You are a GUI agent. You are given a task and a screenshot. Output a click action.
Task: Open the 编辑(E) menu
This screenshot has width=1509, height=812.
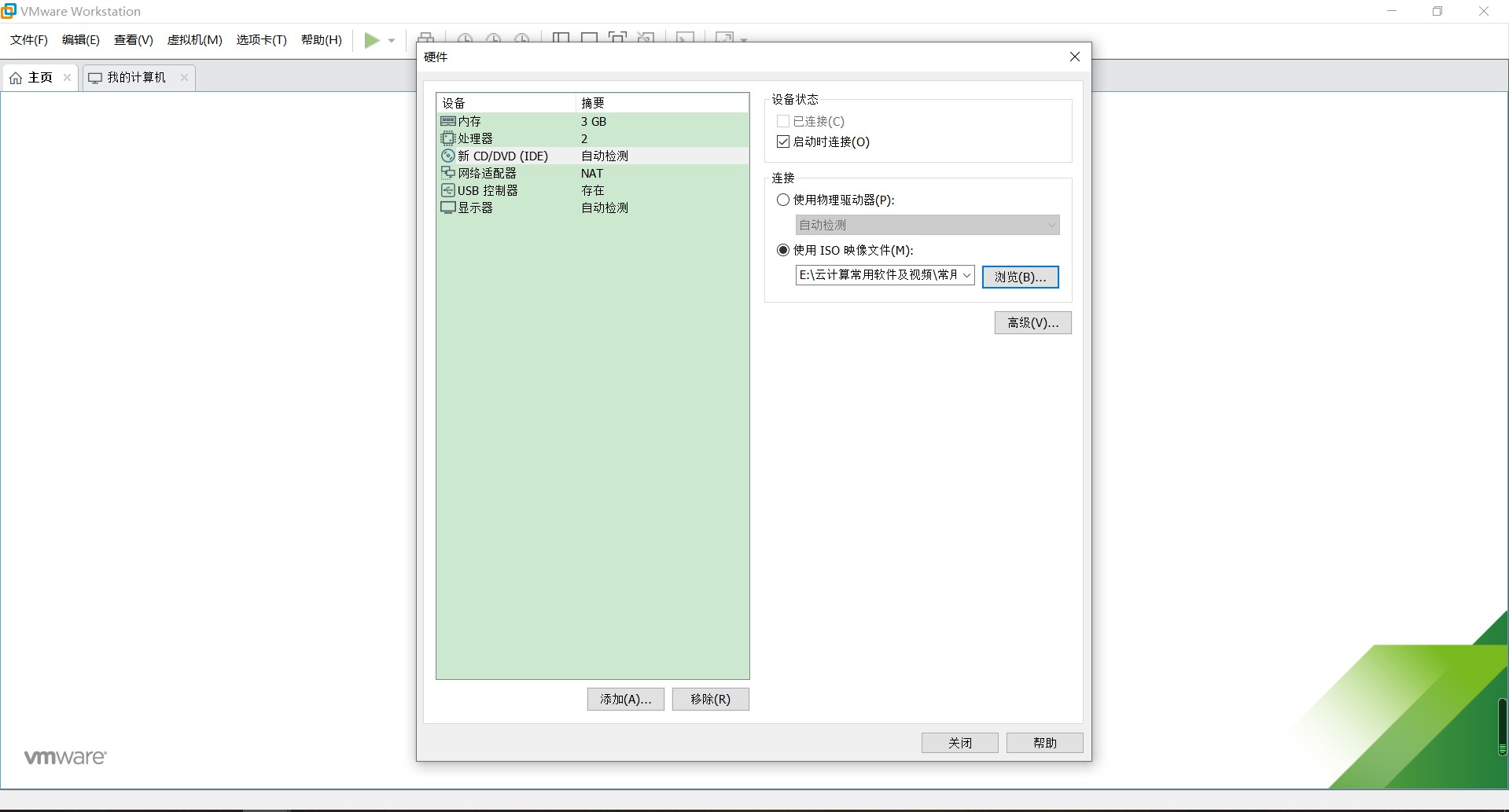[81, 40]
